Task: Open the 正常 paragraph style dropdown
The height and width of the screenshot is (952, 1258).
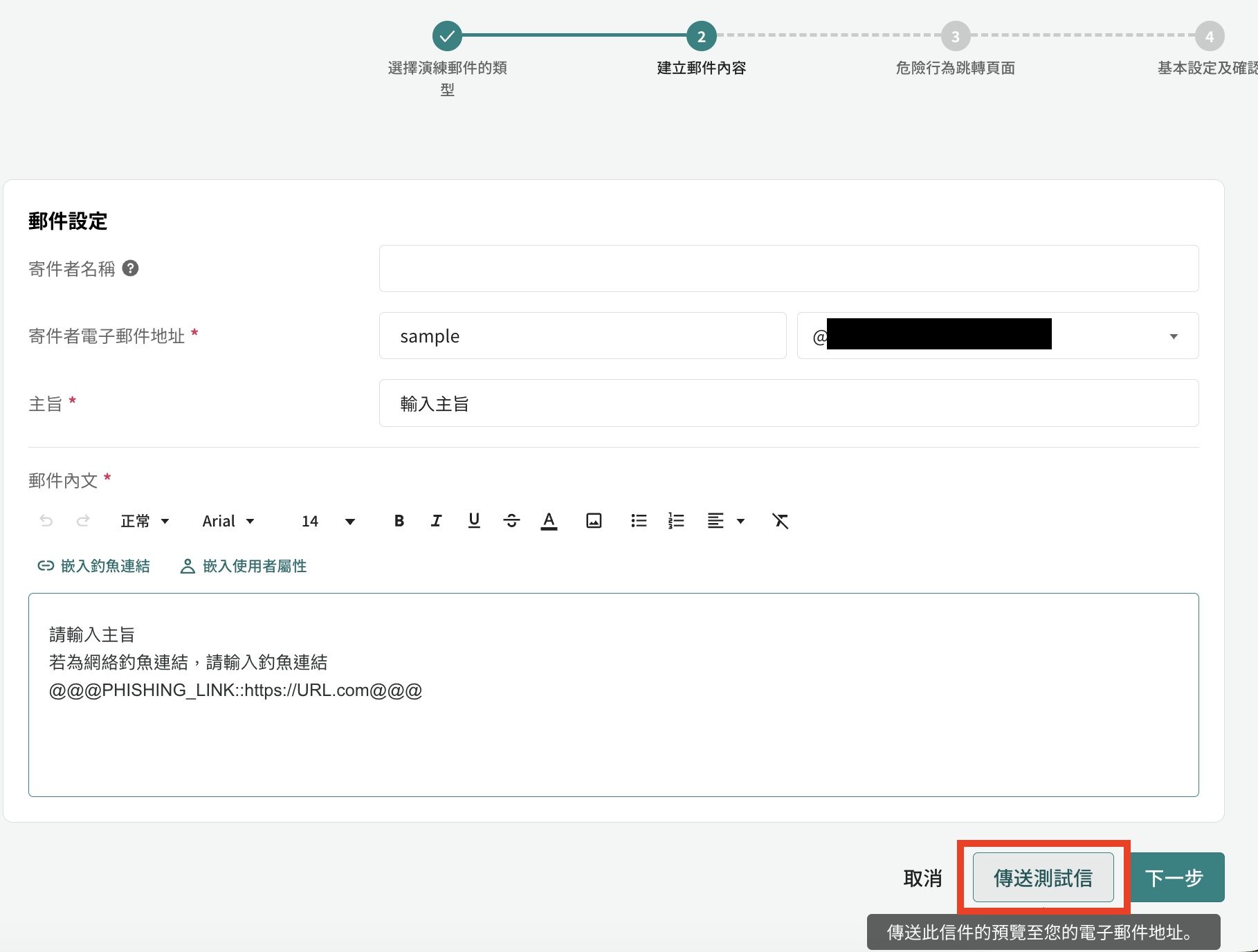Action: (145, 521)
